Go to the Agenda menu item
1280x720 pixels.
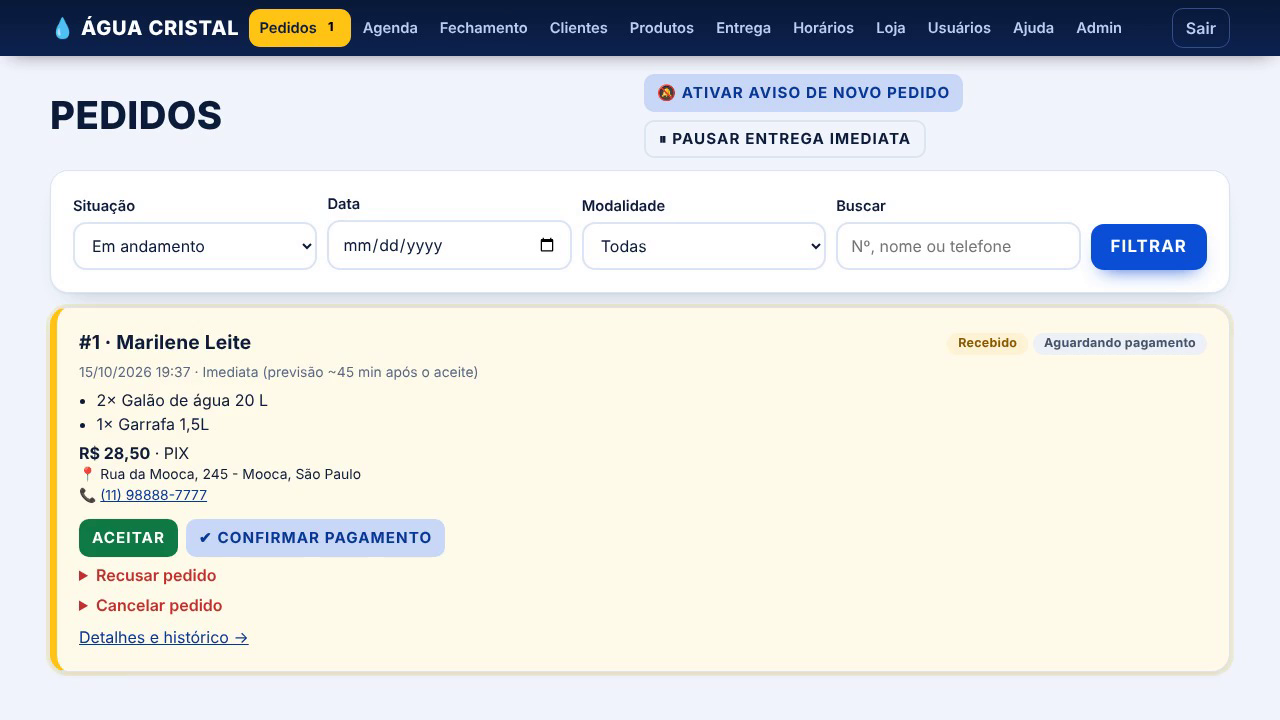390,28
